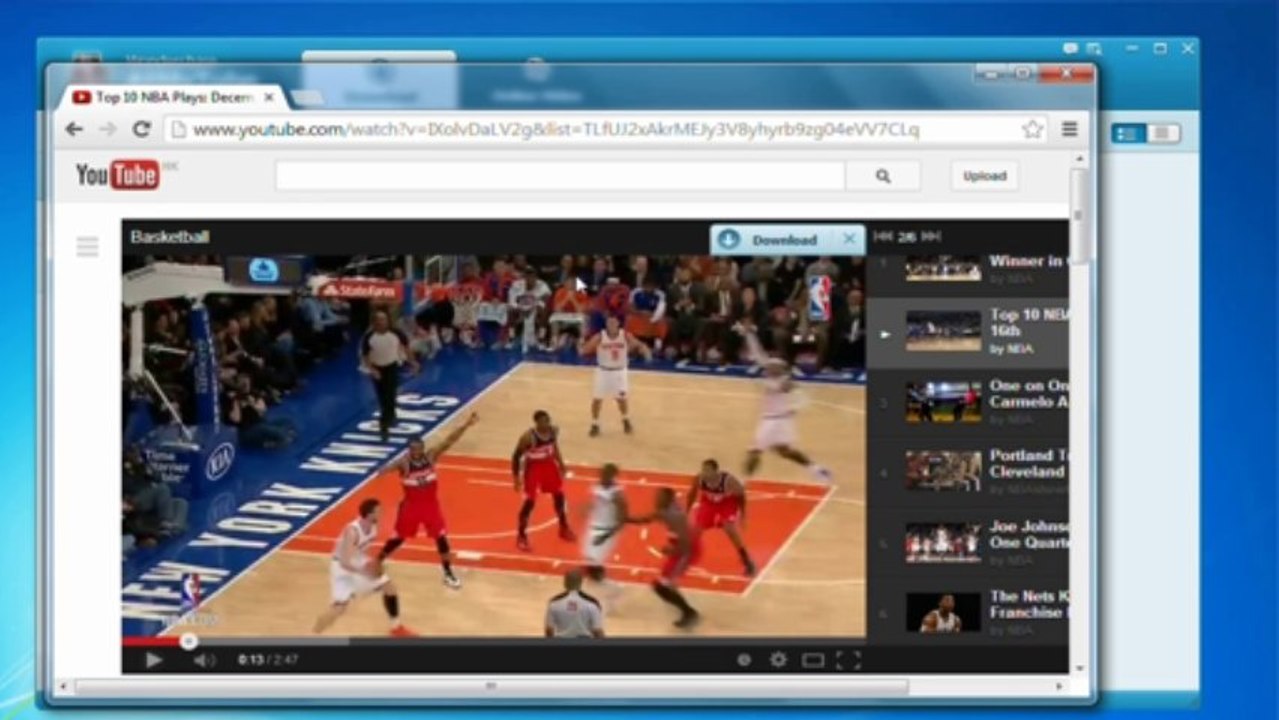Skip to previous playlist video
This screenshot has height=720, width=1279.
point(883,237)
